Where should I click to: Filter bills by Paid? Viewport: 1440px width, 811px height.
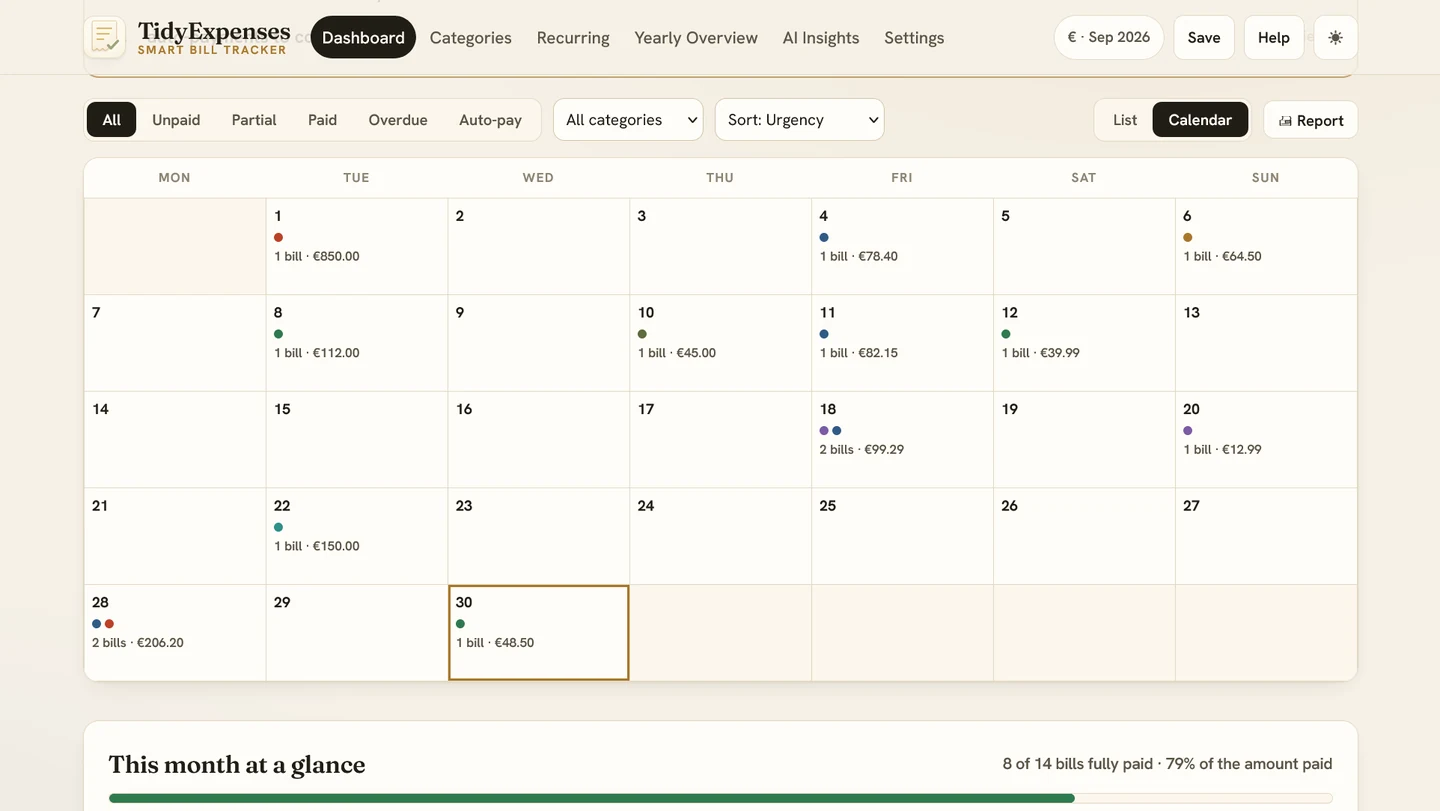[x=322, y=120]
